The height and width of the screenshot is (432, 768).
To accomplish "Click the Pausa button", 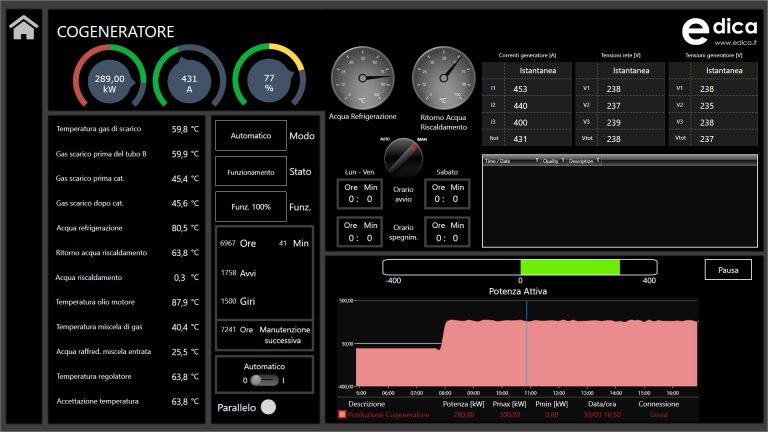I will coord(728,270).
